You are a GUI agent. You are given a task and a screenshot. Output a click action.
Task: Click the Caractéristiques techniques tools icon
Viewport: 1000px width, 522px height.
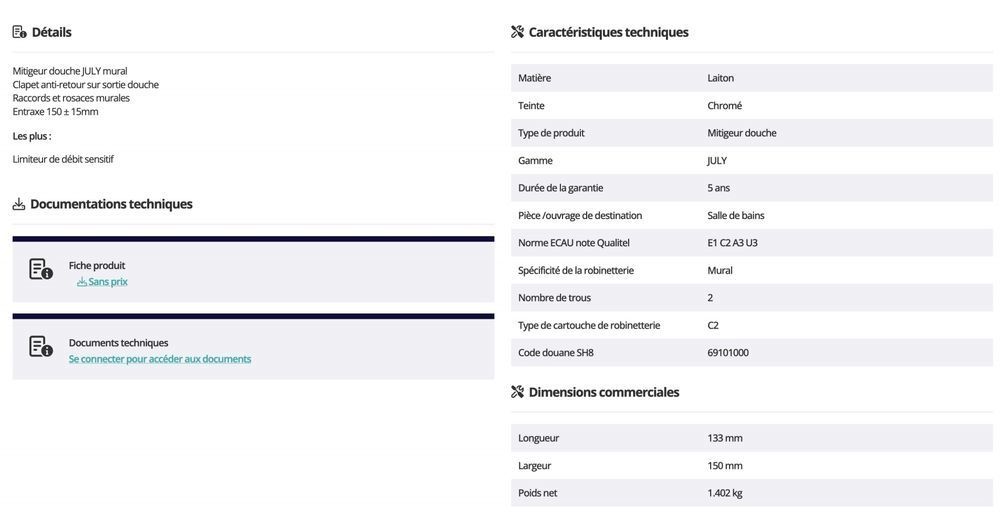[518, 32]
